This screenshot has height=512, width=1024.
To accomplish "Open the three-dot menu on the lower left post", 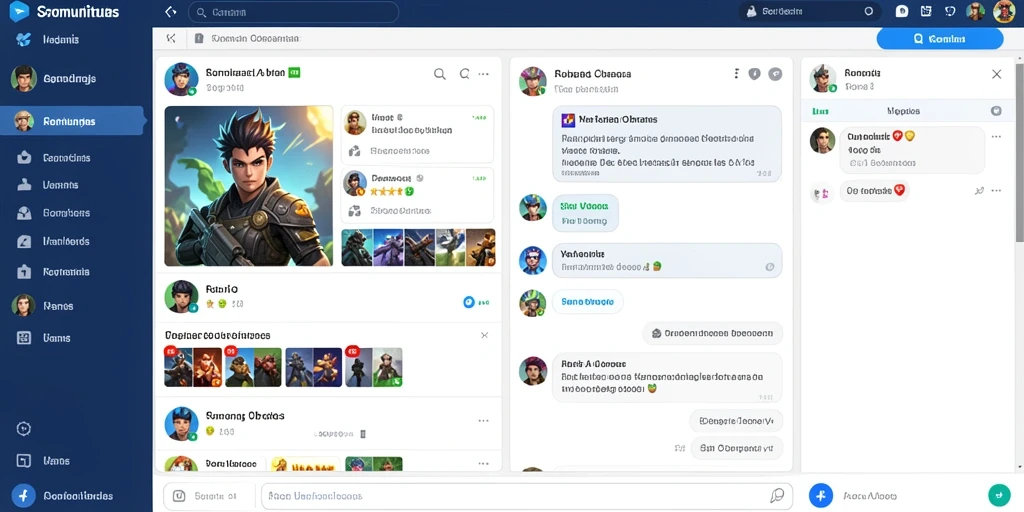I will (483, 421).
